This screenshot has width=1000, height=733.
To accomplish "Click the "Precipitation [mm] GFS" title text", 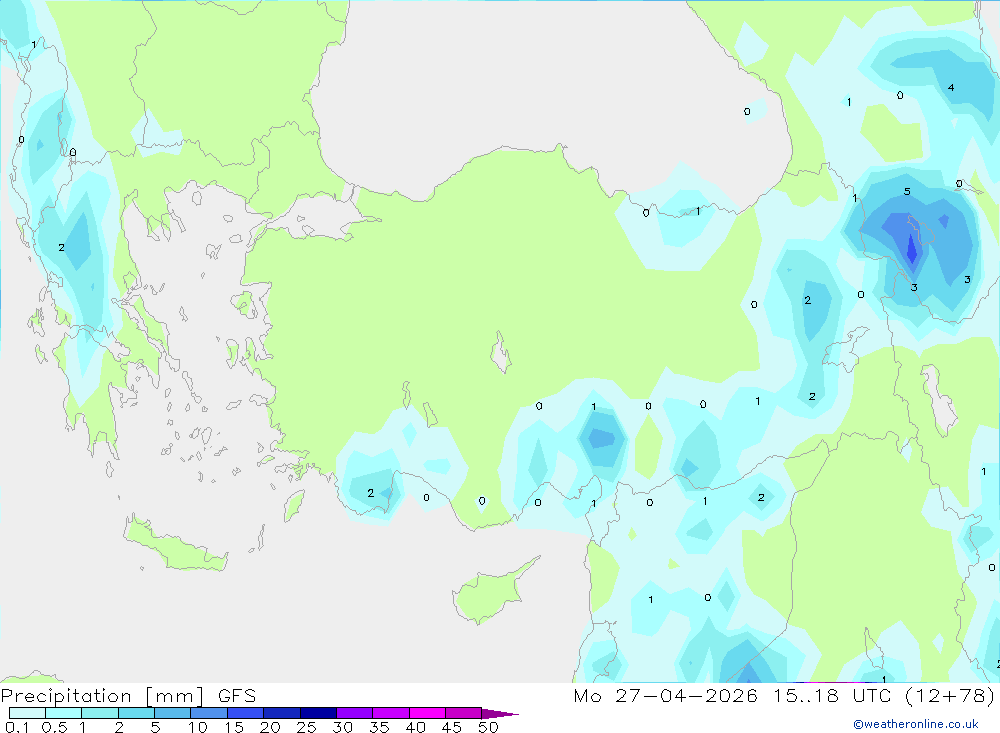I will pyautogui.click(x=128, y=696).
